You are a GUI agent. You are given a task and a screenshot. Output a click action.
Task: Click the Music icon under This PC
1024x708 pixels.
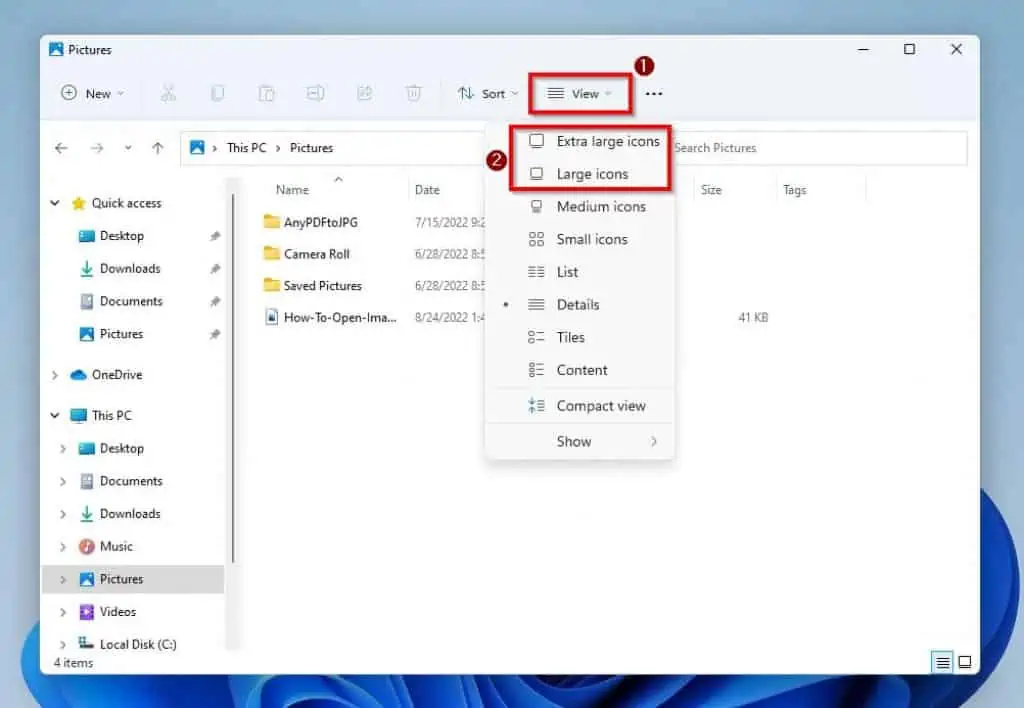coord(86,546)
